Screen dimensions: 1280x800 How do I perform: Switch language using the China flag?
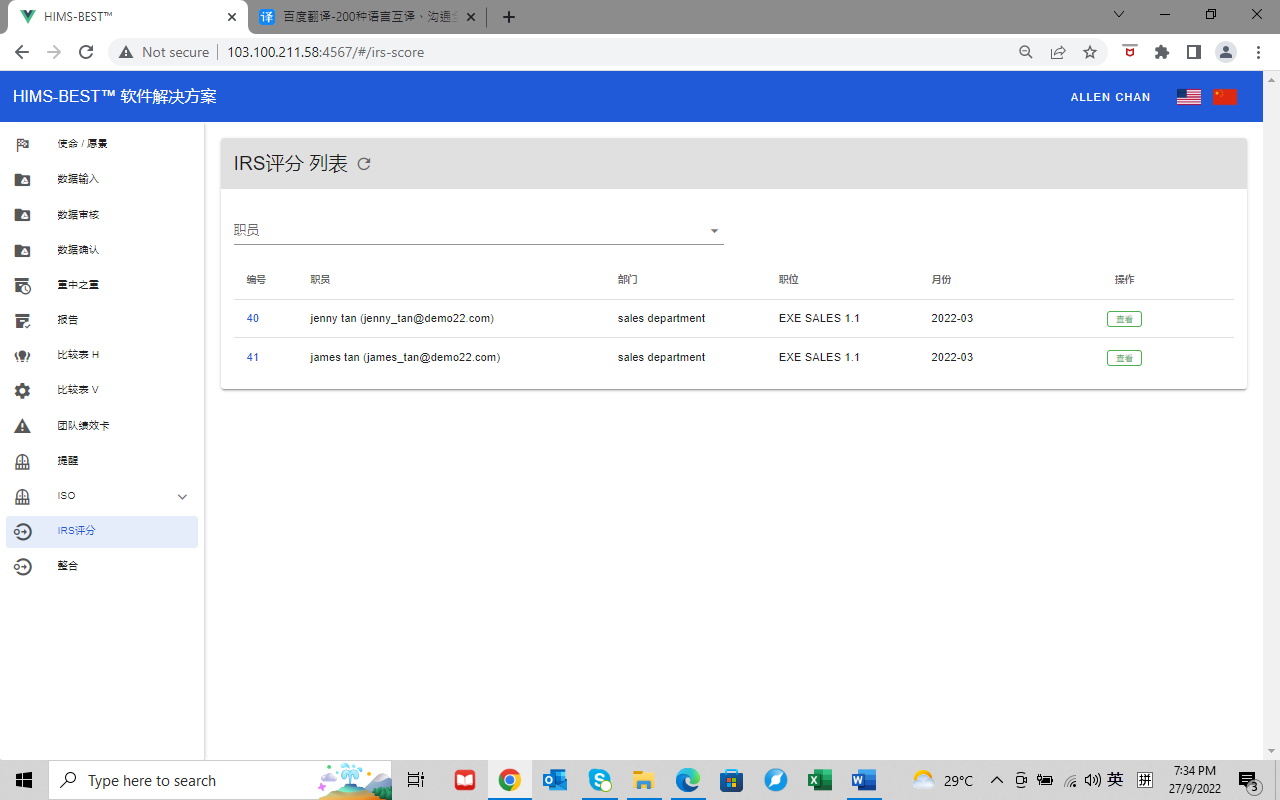tap(1225, 97)
